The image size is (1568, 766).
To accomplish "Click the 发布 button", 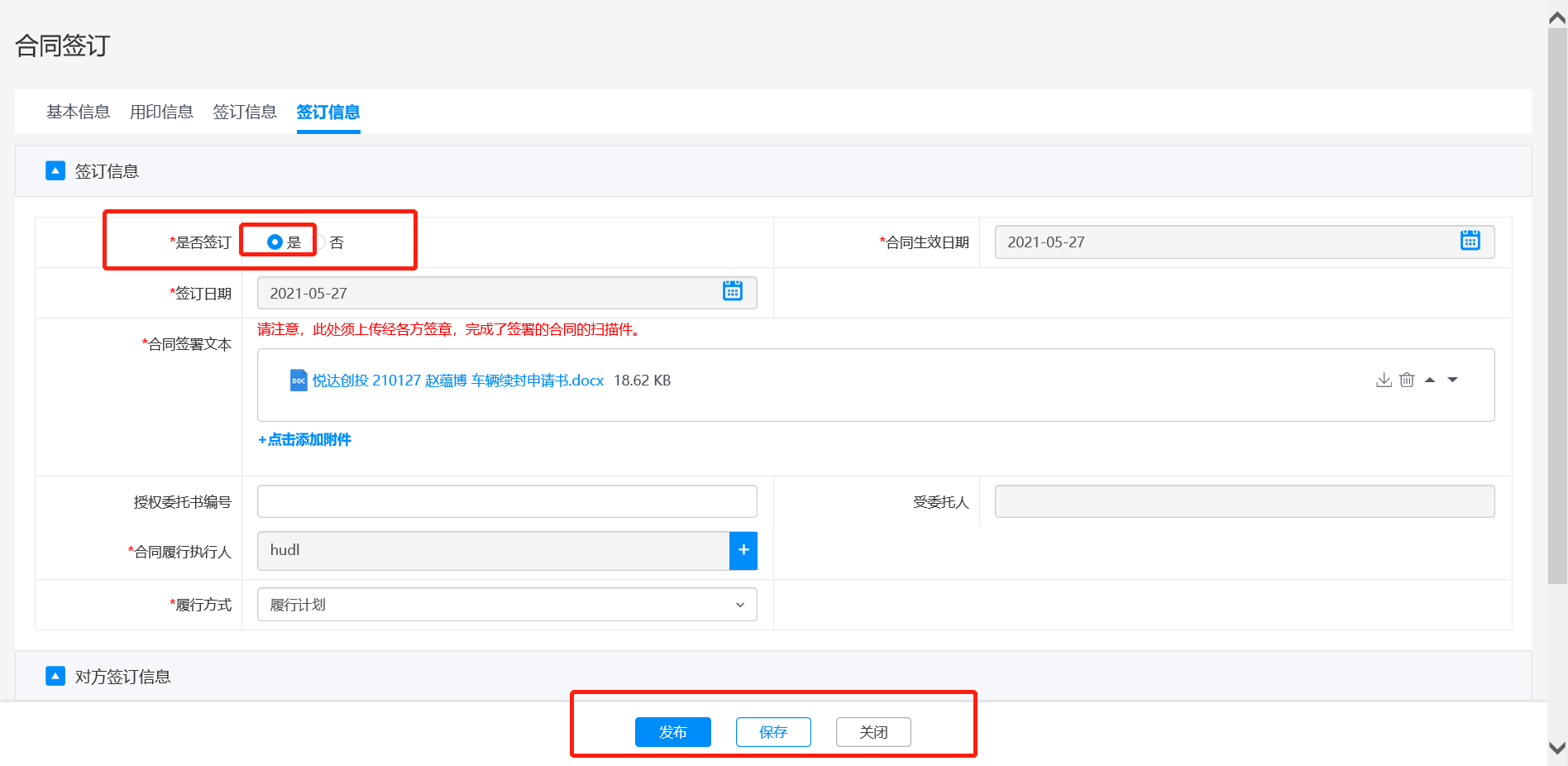I will [x=672, y=732].
